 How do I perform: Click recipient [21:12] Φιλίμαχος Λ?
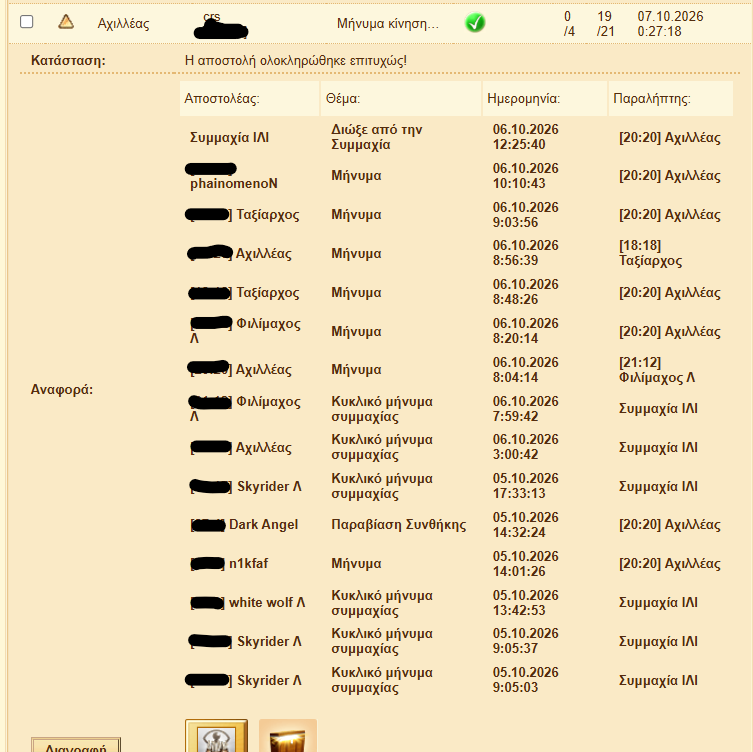tap(656, 370)
